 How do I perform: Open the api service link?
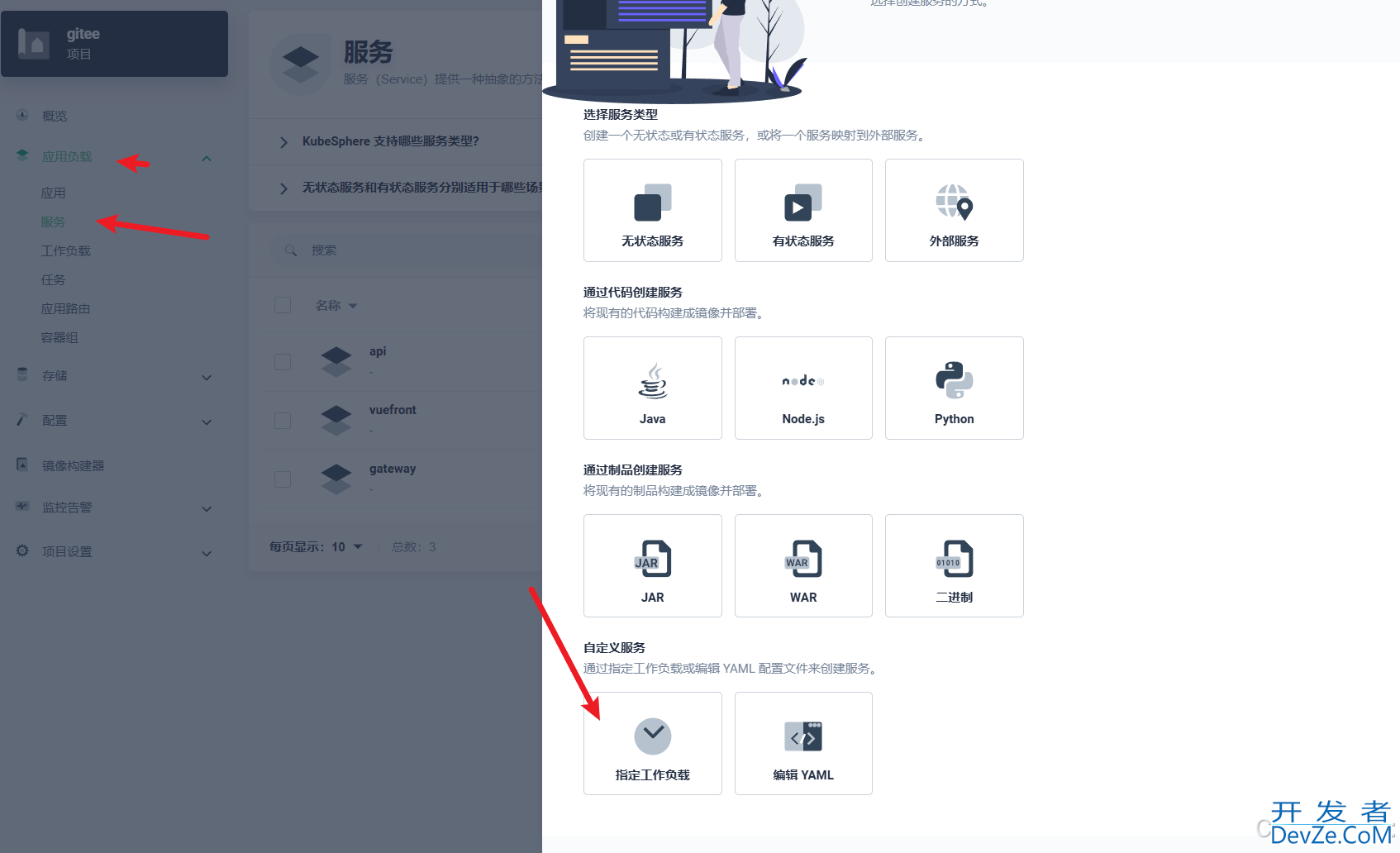click(378, 351)
